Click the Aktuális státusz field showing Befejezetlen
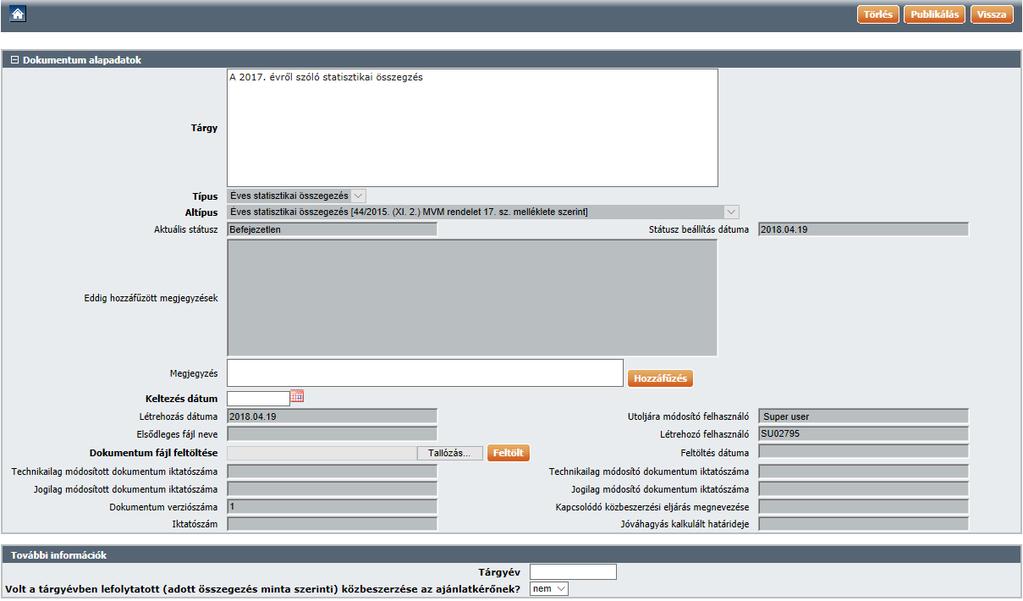The height and width of the screenshot is (601, 1023). click(332, 230)
